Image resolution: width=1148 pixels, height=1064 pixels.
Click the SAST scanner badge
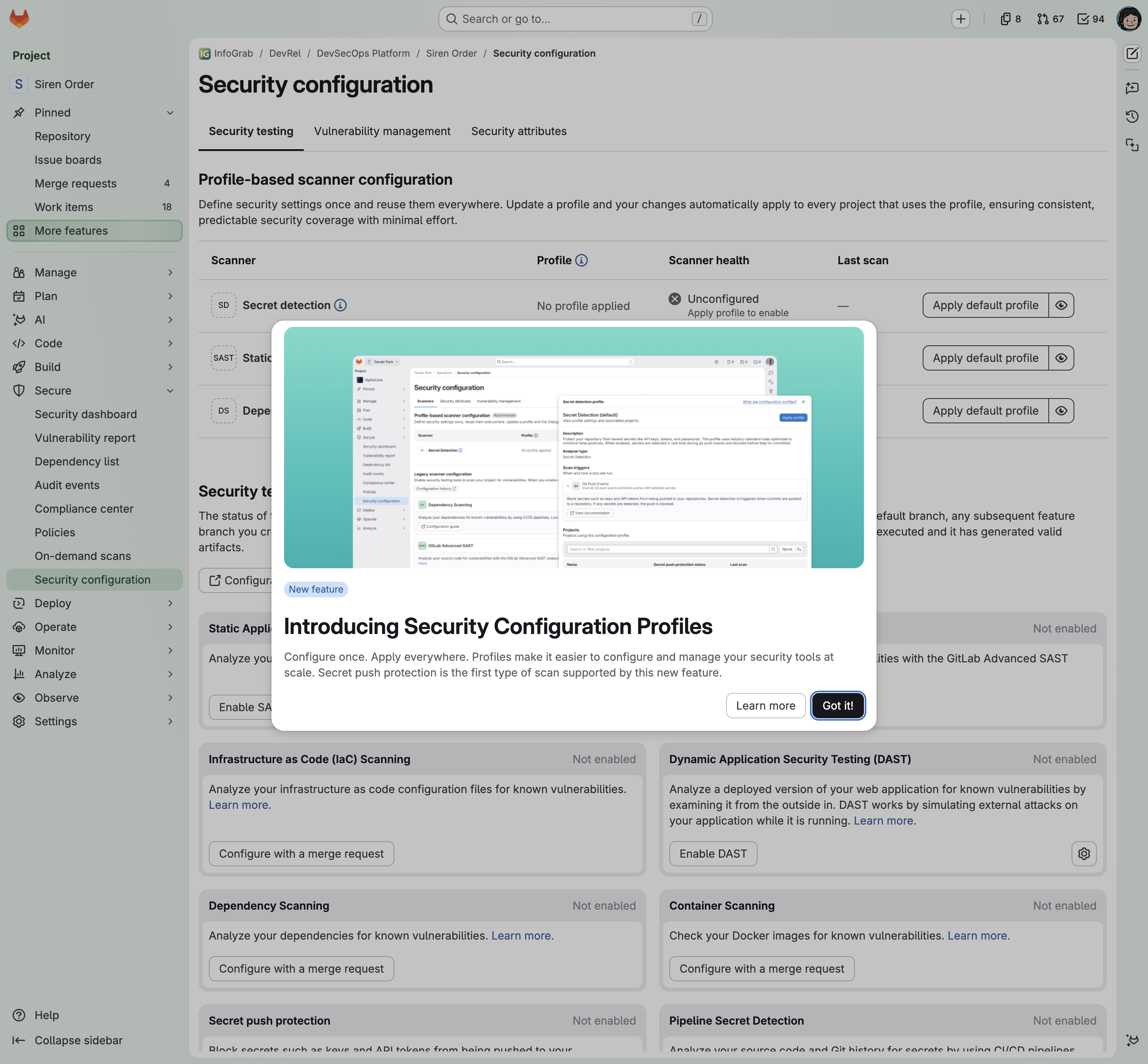(223, 358)
